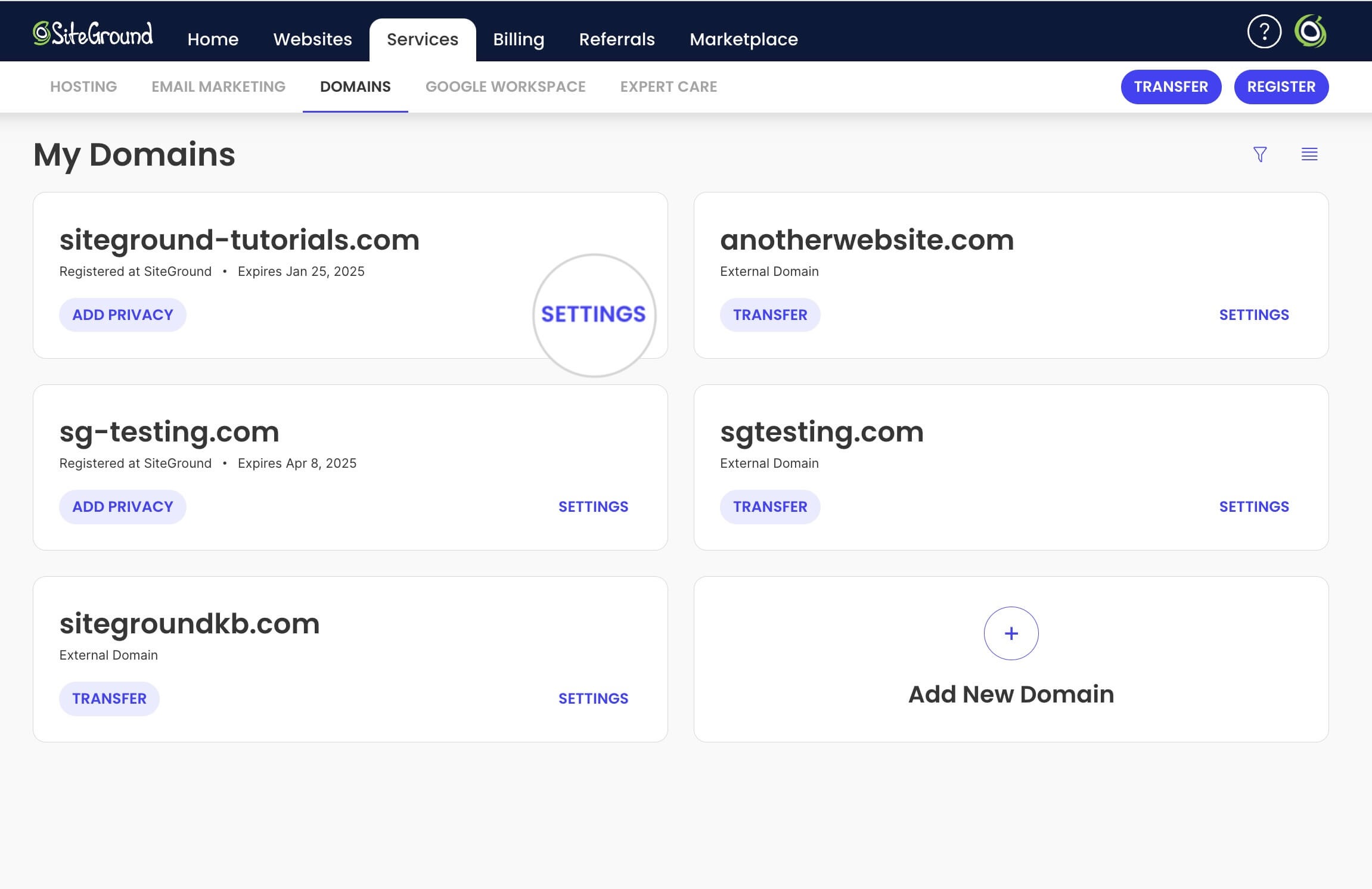Transfer the sitegroundkb.com domain
The height and width of the screenshot is (889, 1372).
point(109,698)
